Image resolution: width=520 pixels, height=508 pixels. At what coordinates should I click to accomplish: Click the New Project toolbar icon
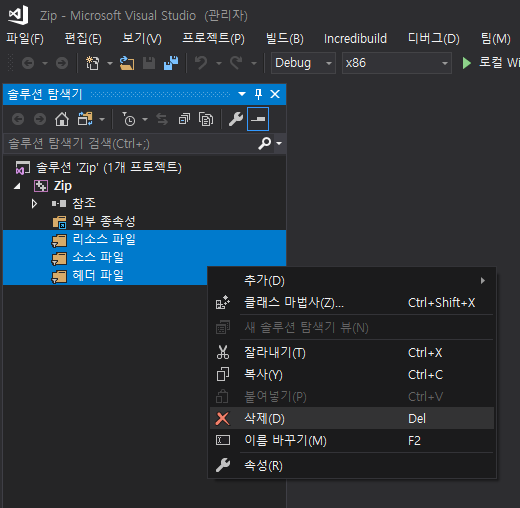[x=93, y=63]
